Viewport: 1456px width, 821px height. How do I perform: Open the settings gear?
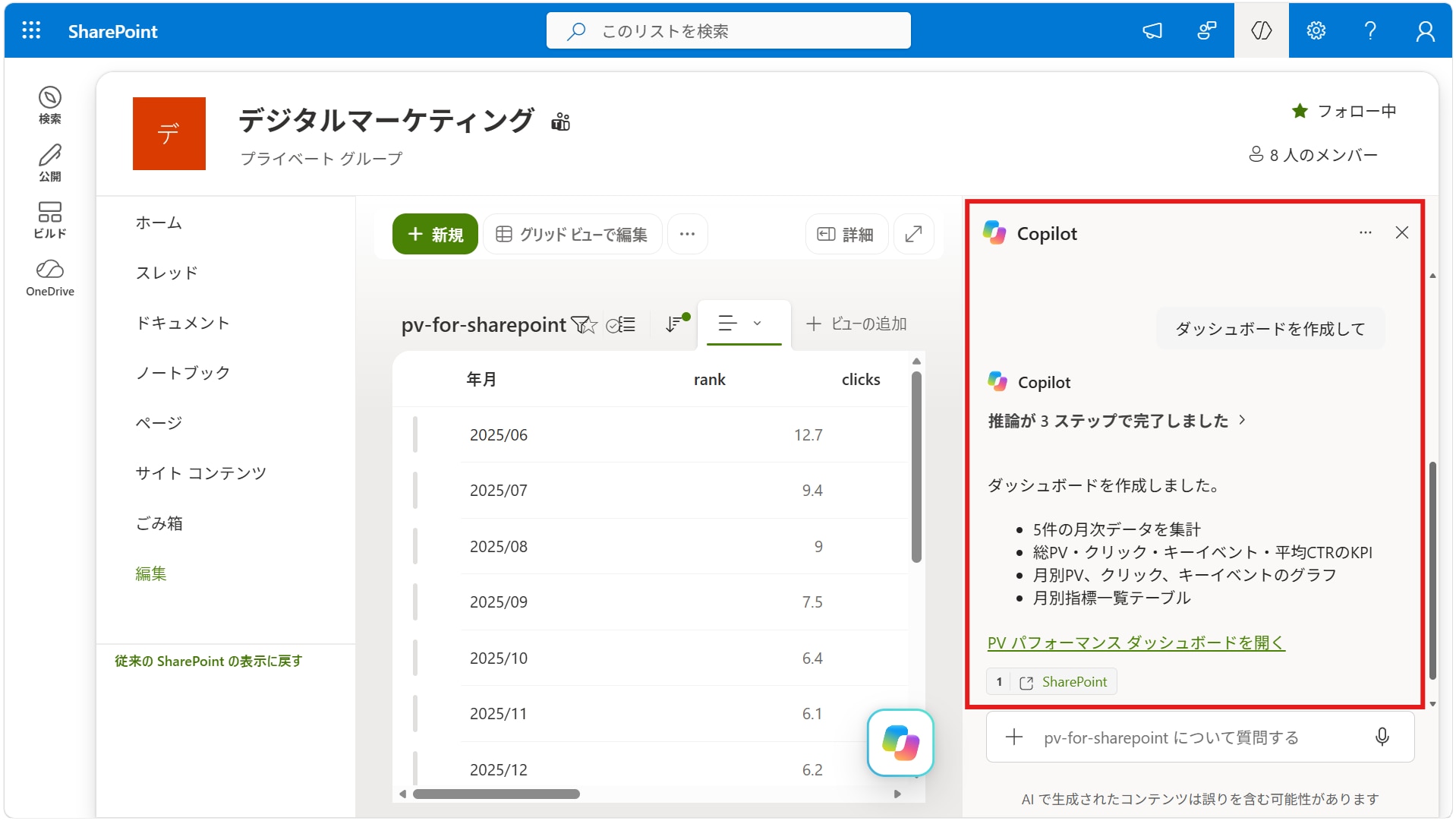[1316, 30]
